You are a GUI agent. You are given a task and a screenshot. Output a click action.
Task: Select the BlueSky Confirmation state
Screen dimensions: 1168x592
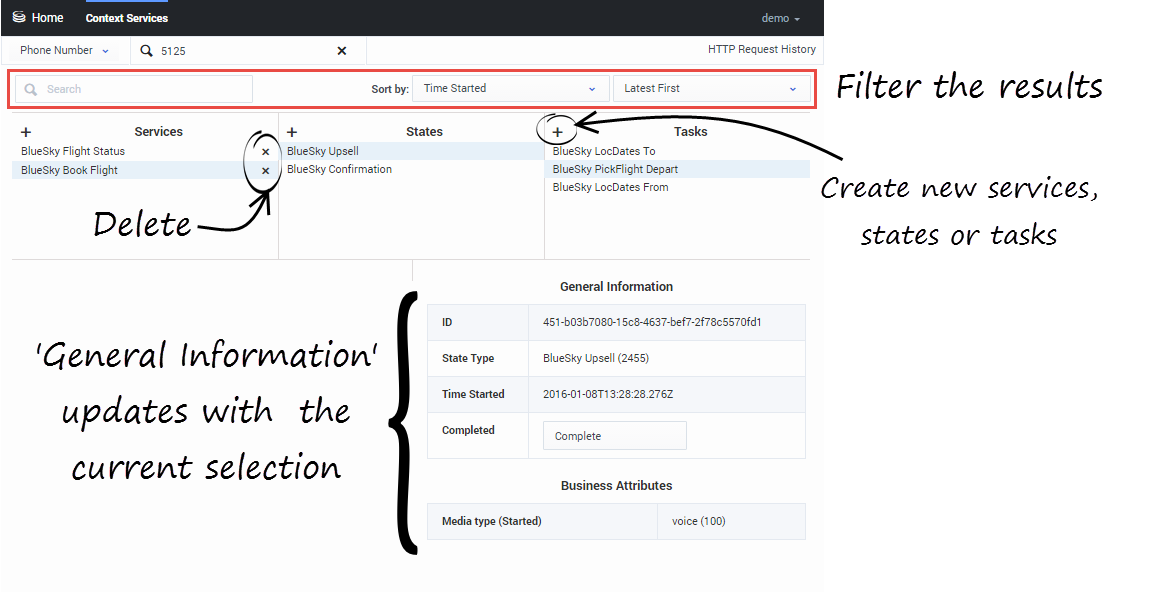point(339,170)
